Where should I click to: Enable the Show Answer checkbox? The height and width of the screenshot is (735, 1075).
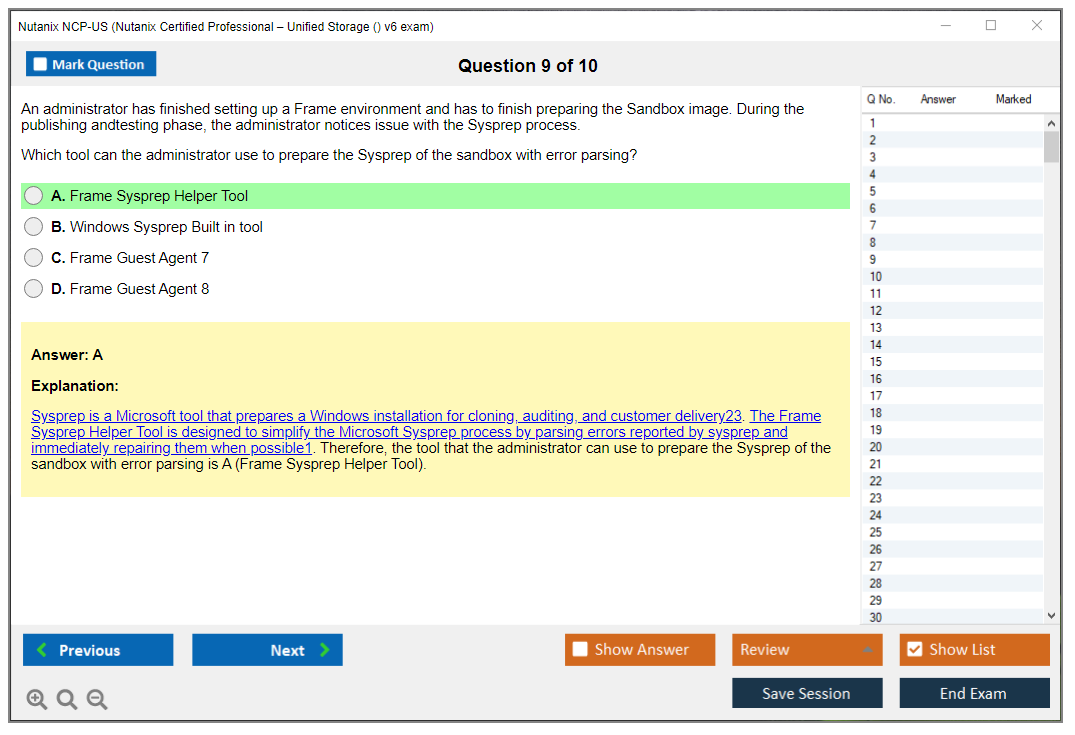point(580,650)
